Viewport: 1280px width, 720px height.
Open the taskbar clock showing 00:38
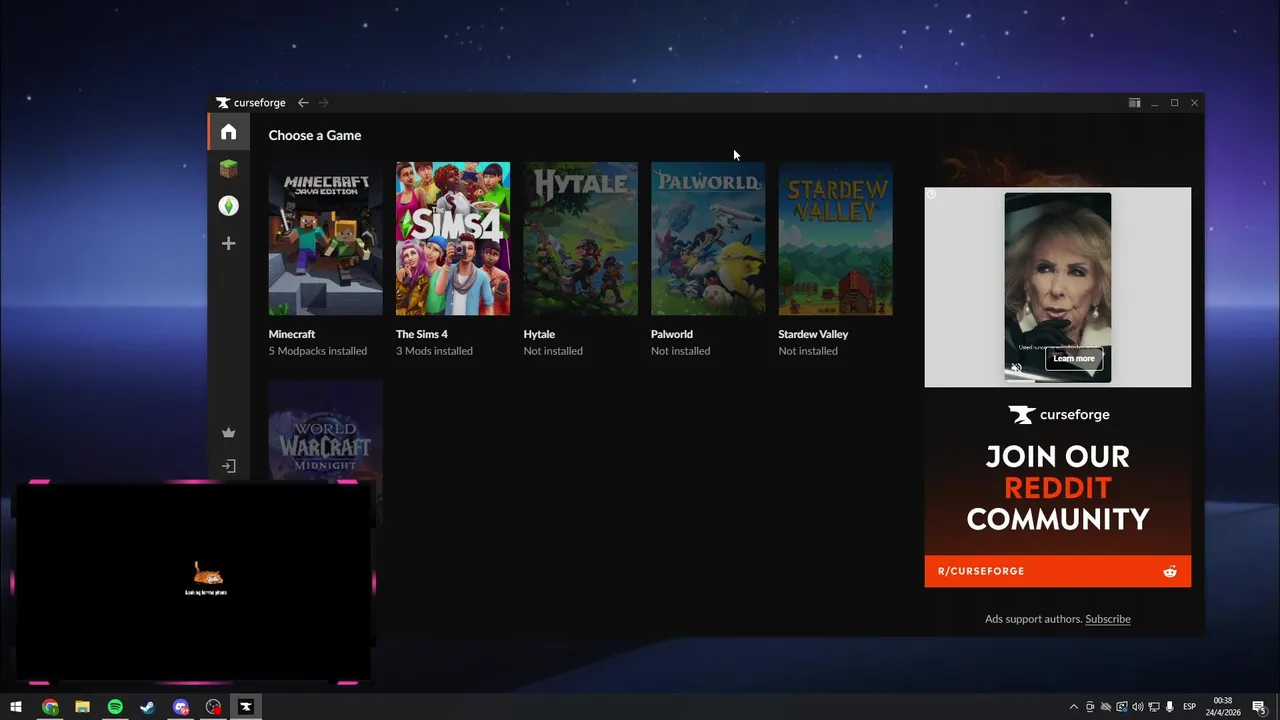click(x=1223, y=707)
